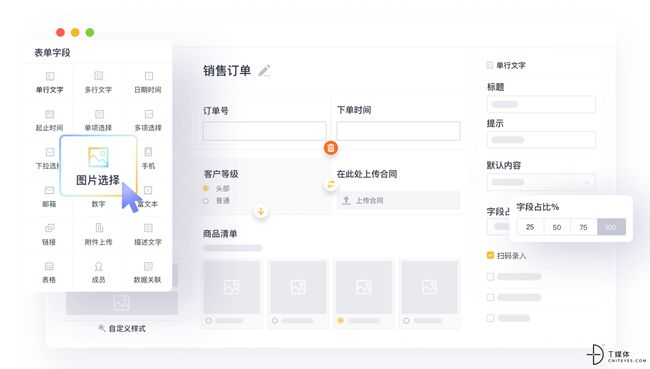Screen dimensions: 650x369
Task: Click the fourth product image thumbnail
Action: [429, 287]
